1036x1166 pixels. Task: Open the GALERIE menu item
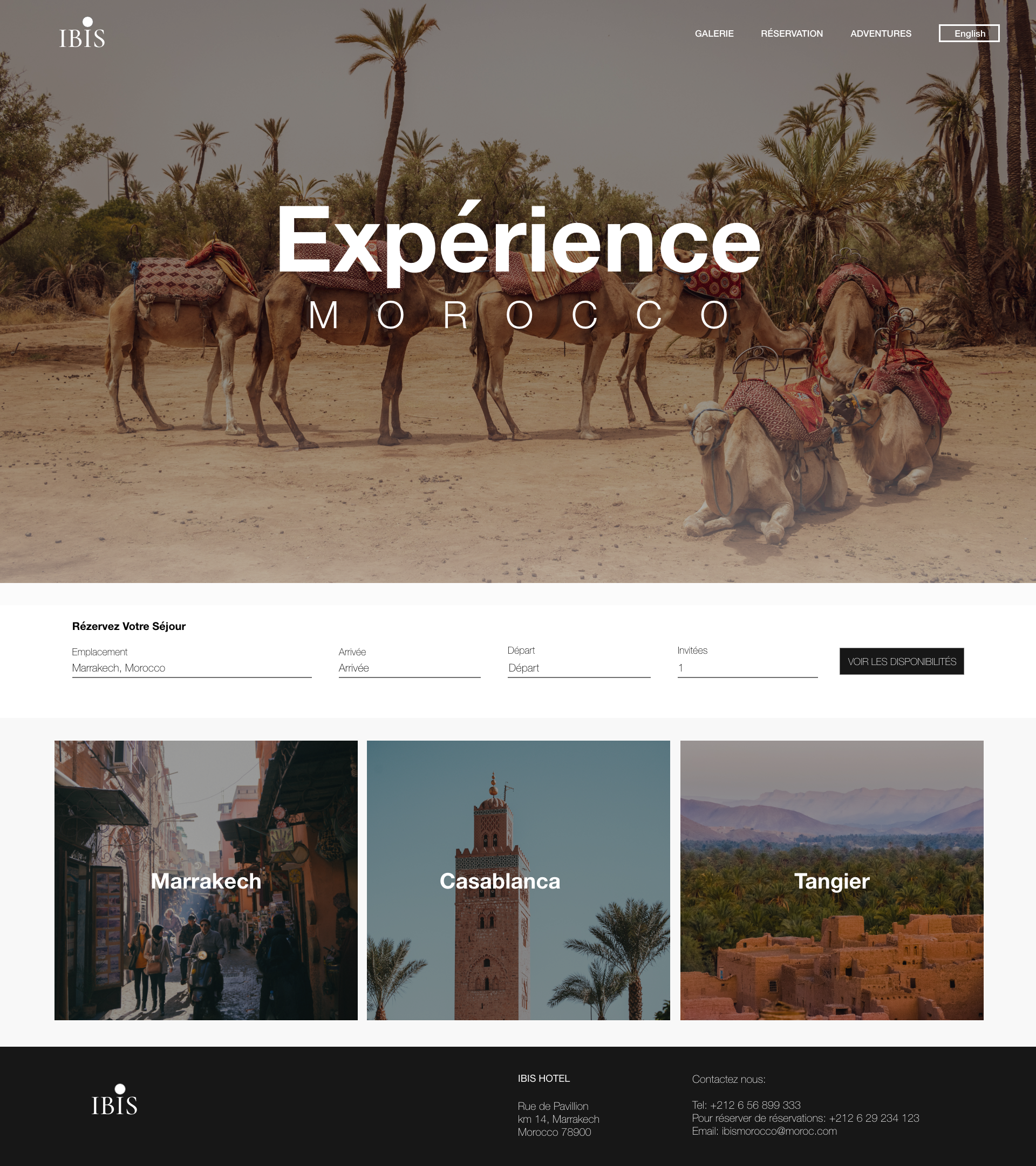[714, 33]
